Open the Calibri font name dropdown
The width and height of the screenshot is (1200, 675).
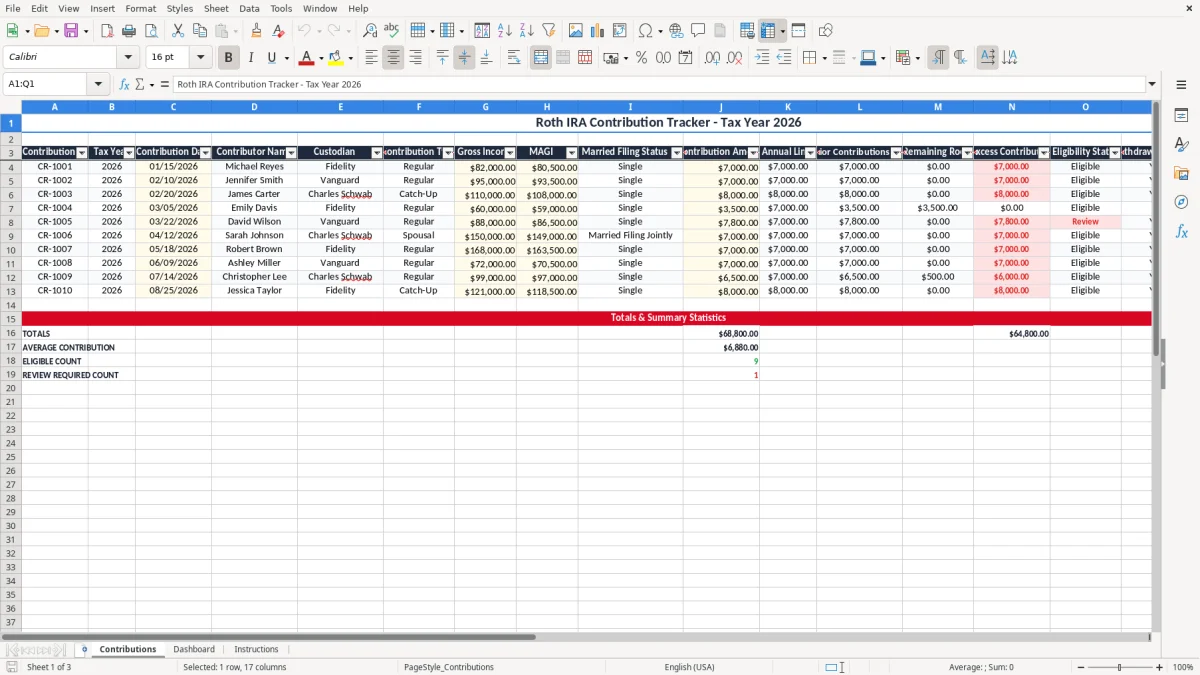[x=128, y=58]
